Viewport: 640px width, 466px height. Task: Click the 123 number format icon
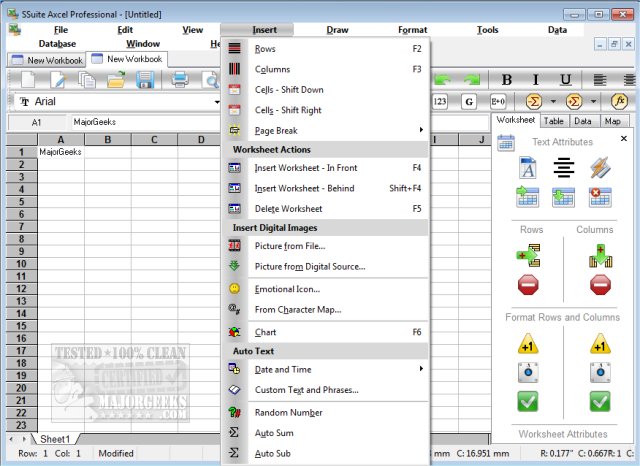(440, 101)
